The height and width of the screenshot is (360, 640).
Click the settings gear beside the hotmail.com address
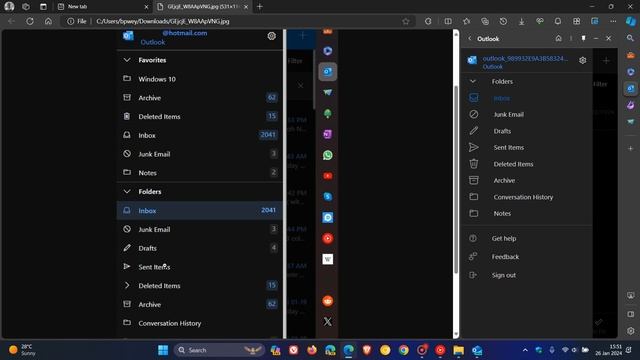[x=271, y=36]
